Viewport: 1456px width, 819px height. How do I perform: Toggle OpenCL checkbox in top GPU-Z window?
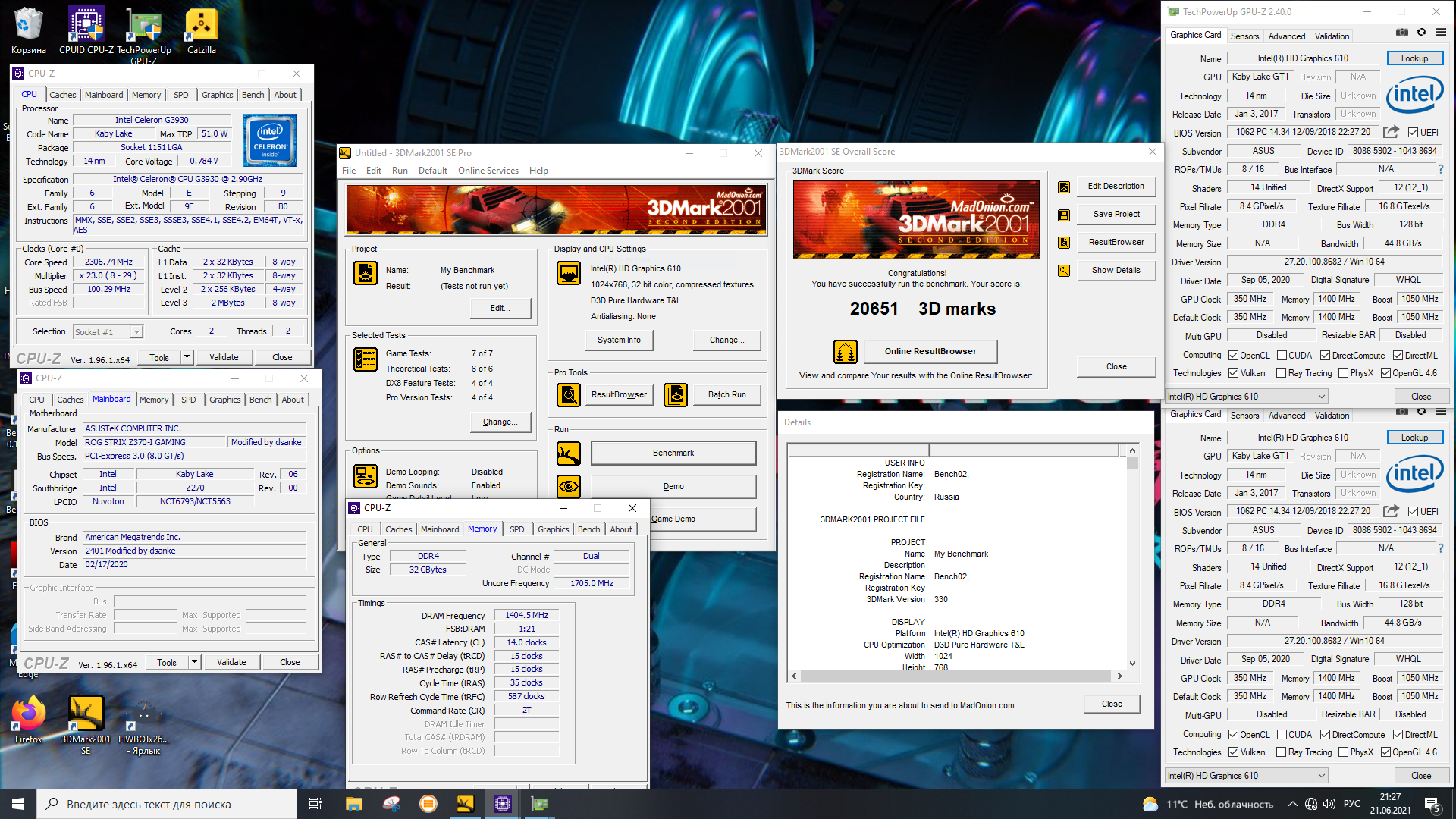pos(1234,356)
